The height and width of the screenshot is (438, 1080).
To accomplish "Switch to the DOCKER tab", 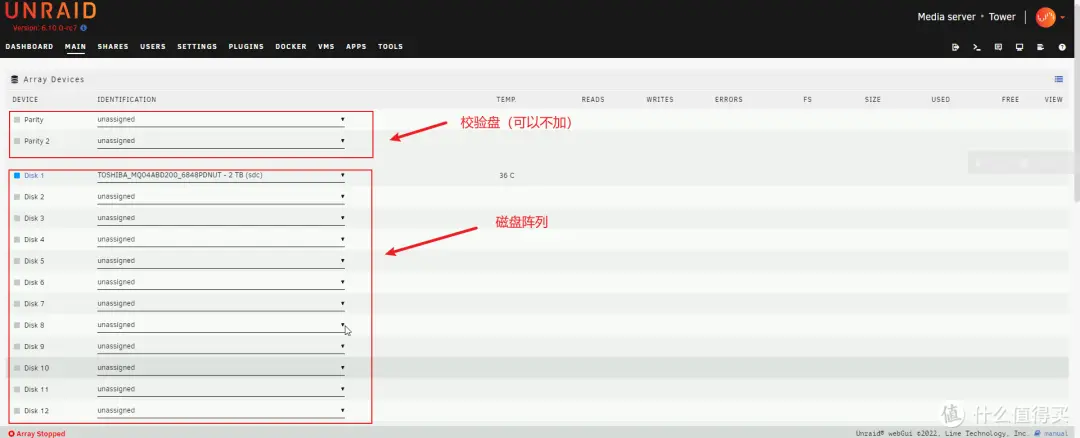I will coord(291,47).
